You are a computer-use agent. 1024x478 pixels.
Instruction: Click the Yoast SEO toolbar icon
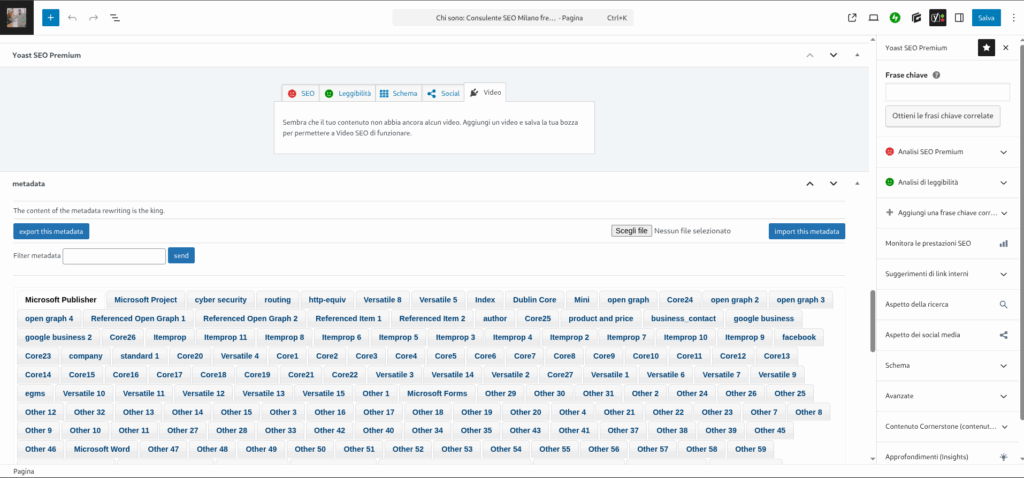click(938, 18)
